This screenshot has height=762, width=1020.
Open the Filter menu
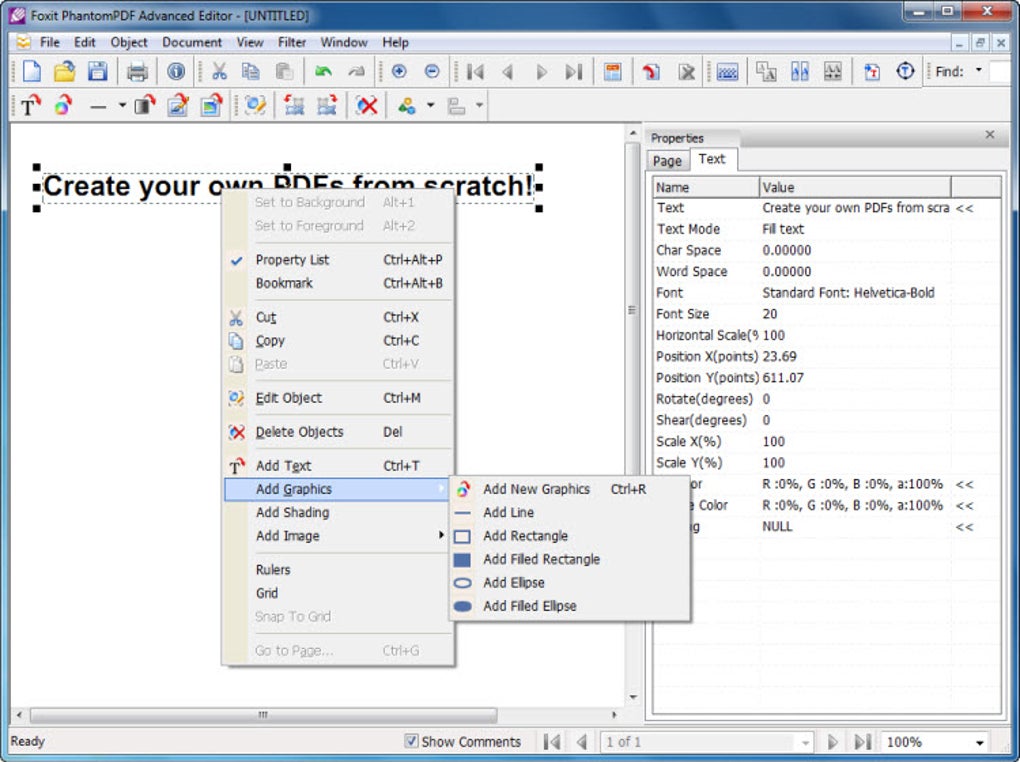point(291,42)
